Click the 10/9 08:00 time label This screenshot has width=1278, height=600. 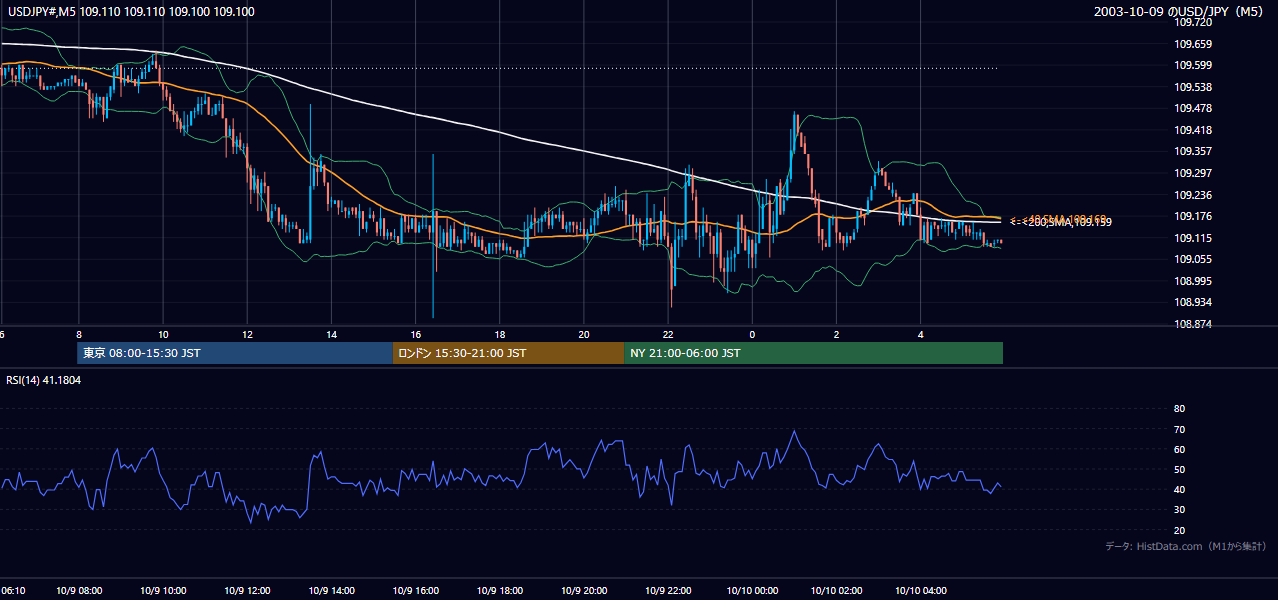point(78,590)
